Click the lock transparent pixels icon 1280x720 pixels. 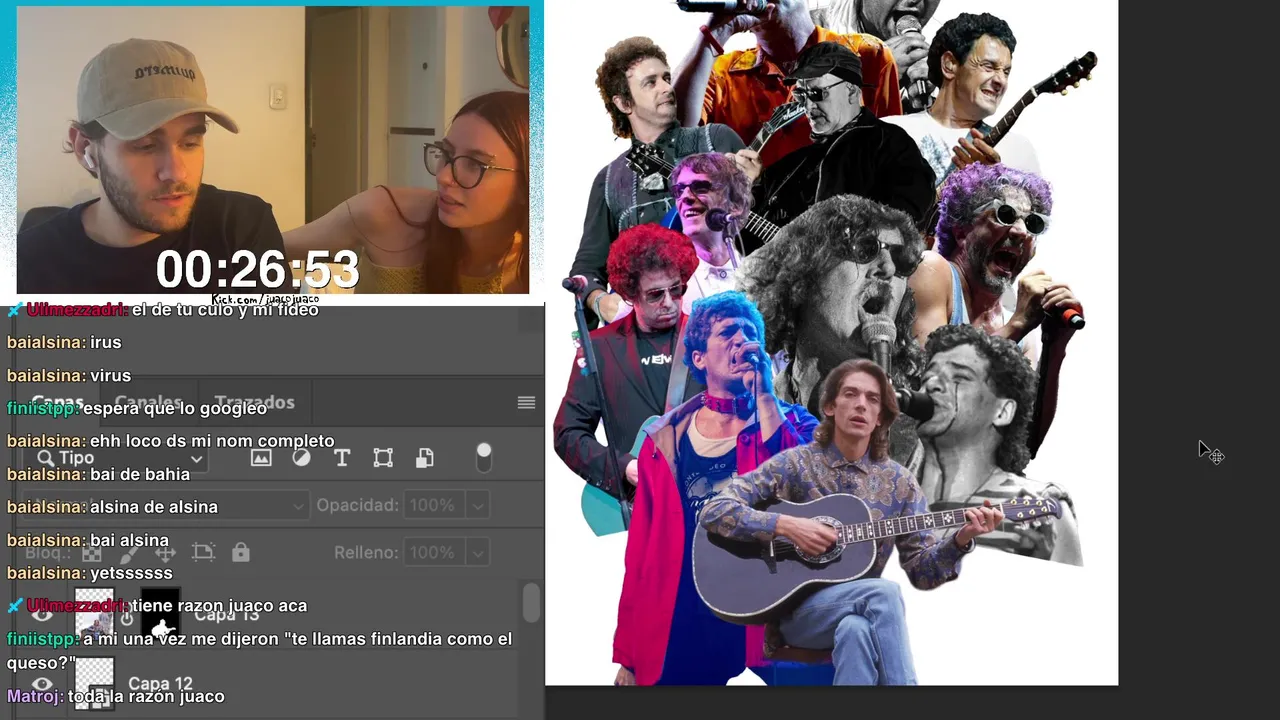(92, 552)
